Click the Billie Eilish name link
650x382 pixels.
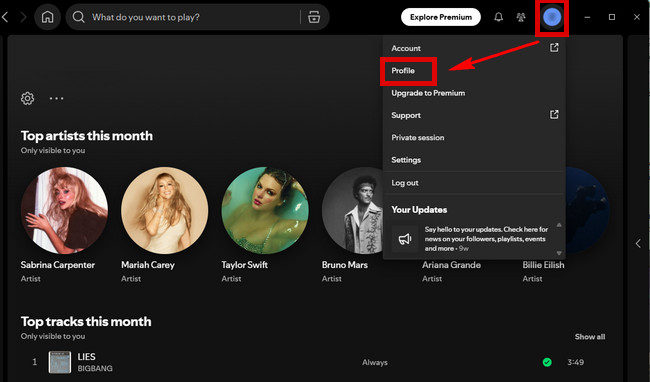point(543,265)
